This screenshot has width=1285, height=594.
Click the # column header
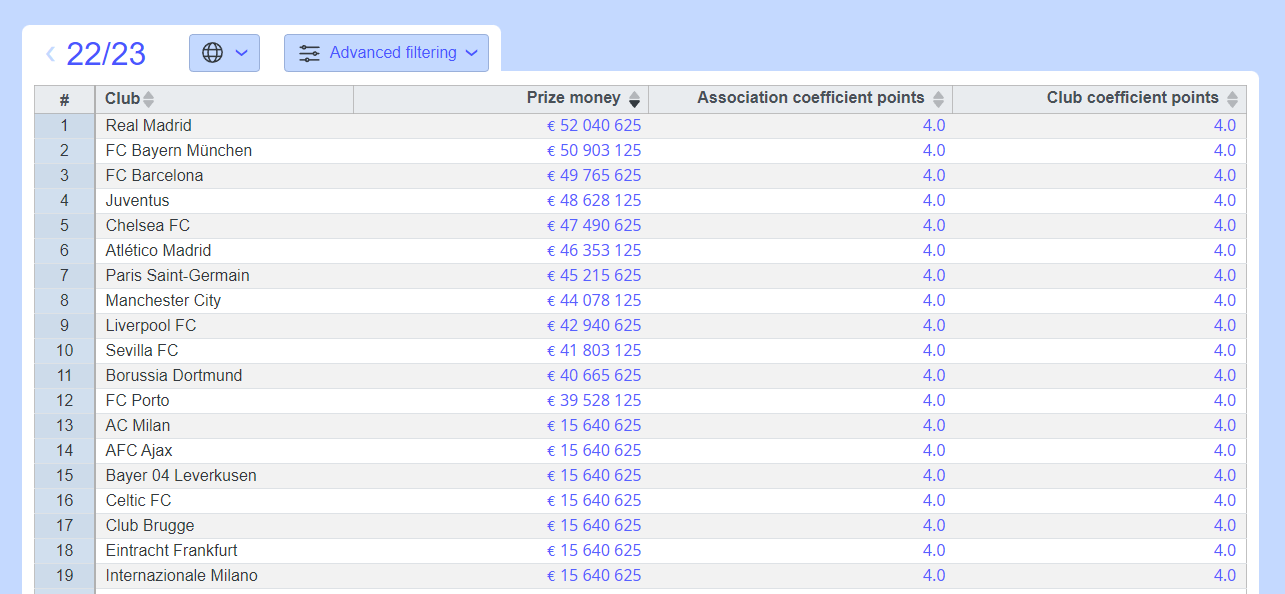[64, 99]
